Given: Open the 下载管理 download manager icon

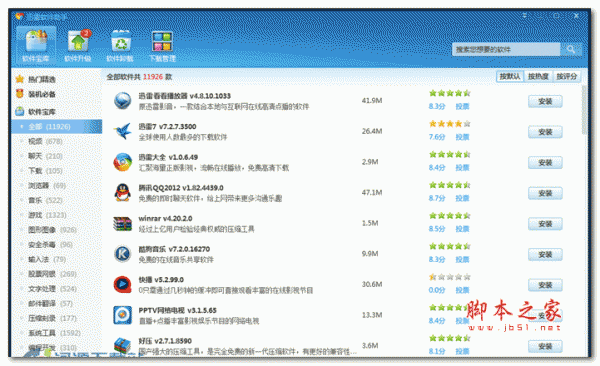Looking at the screenshot, I should pyautogui.click(x=162, y=45).
